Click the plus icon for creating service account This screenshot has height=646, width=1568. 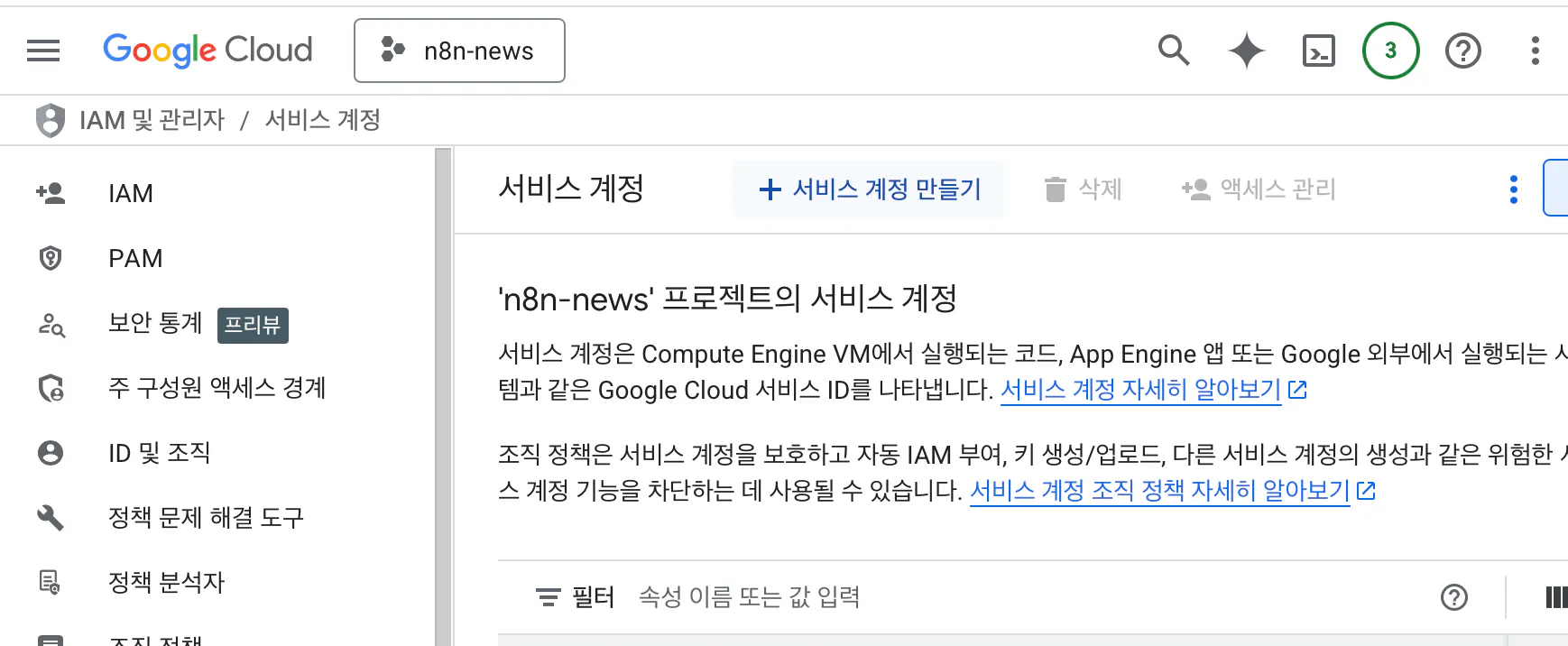[770, 189]
